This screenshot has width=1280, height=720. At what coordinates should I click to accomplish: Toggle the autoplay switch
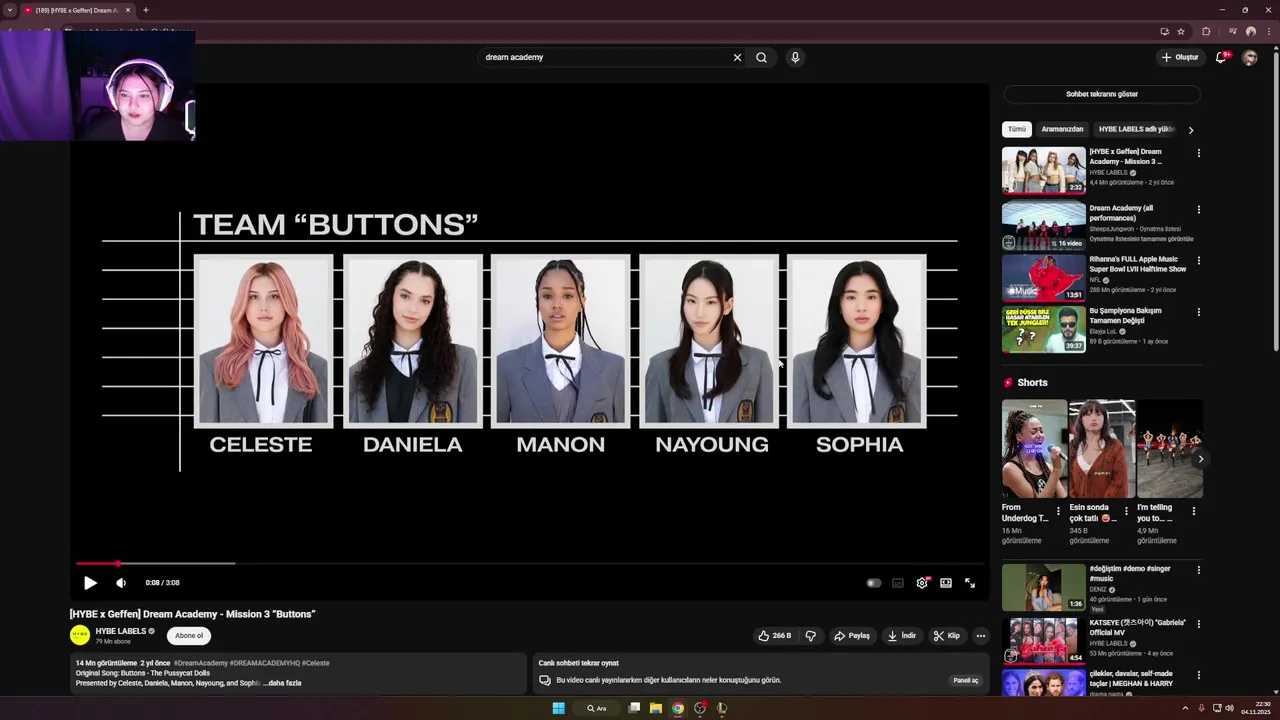pos(873,583)
